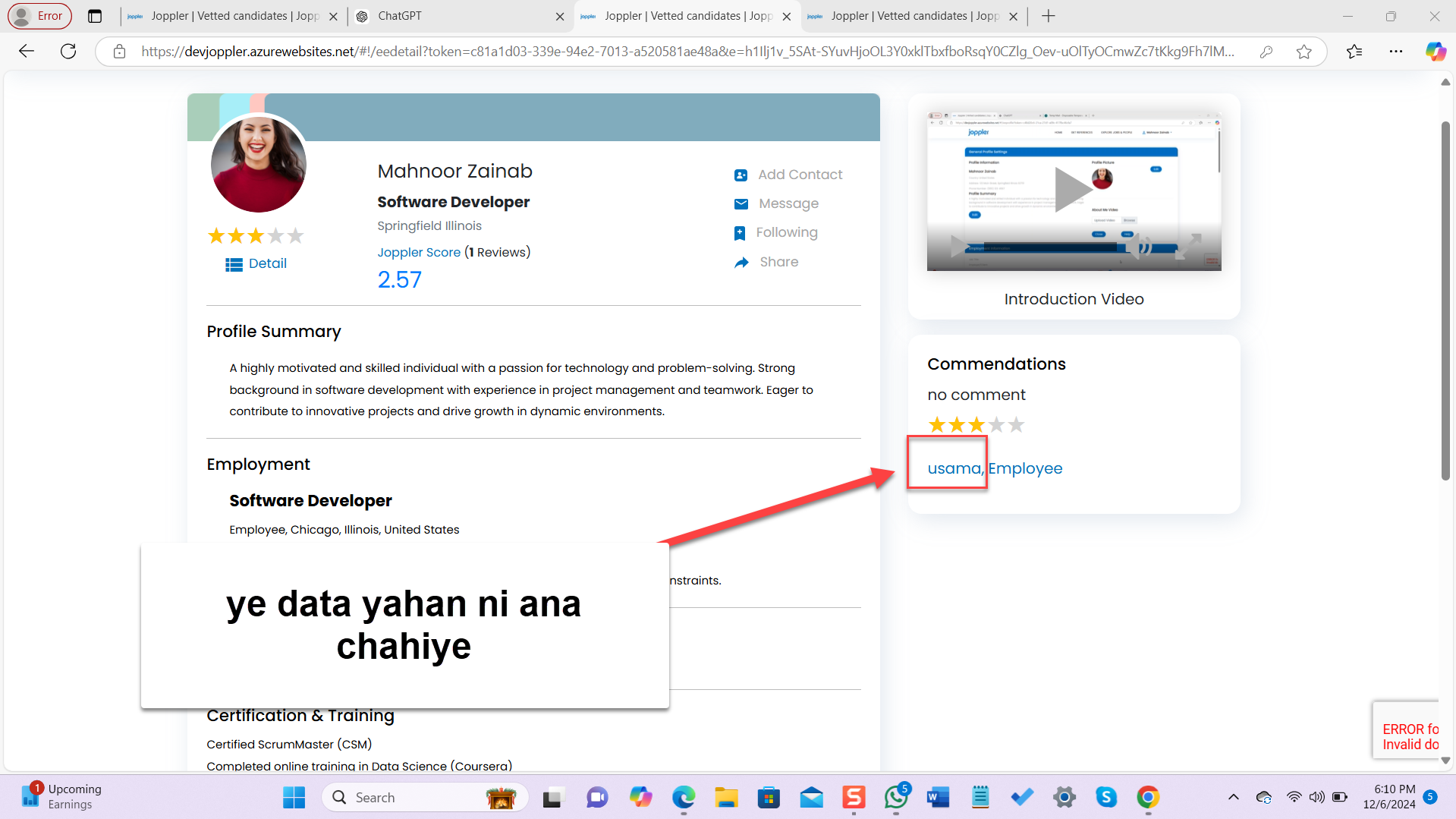Open WhatsApp from the taskbar
1456x819 pixels.
(896, 798)
